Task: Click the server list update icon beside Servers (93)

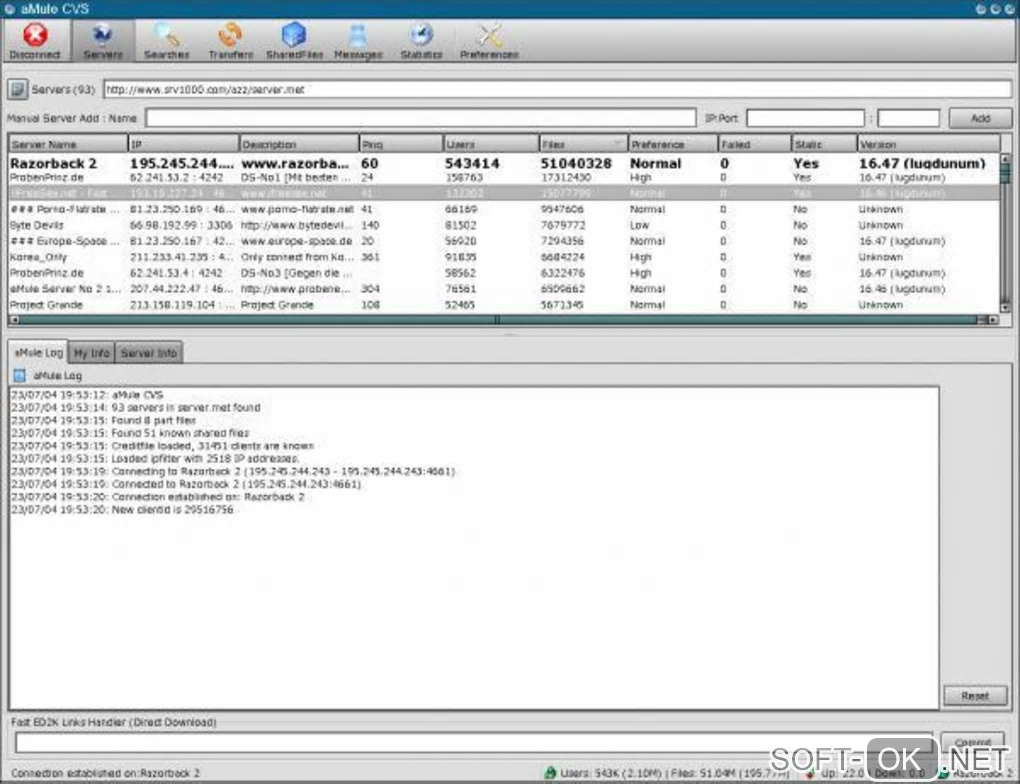Action: click(x=18, y=89)
